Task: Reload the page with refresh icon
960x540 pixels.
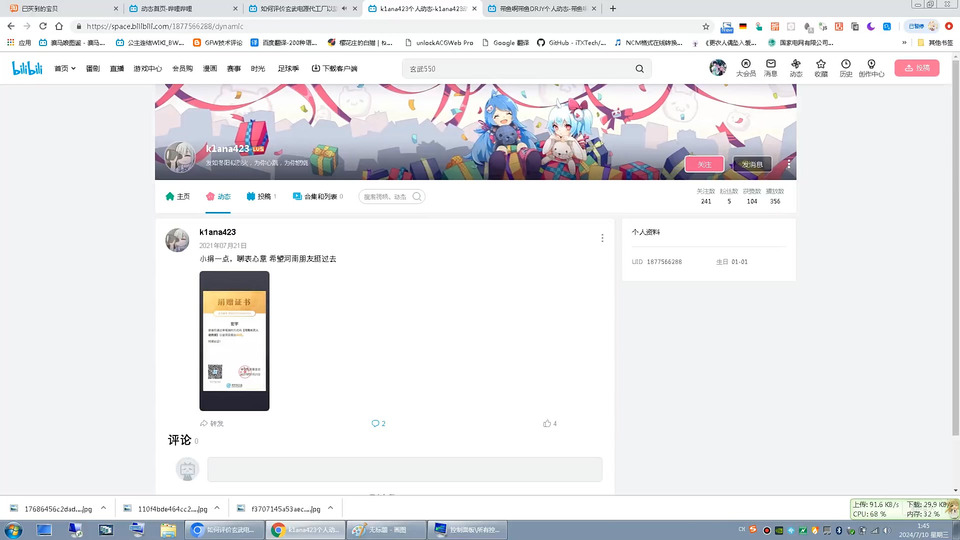Action: [x=43, y=26]
